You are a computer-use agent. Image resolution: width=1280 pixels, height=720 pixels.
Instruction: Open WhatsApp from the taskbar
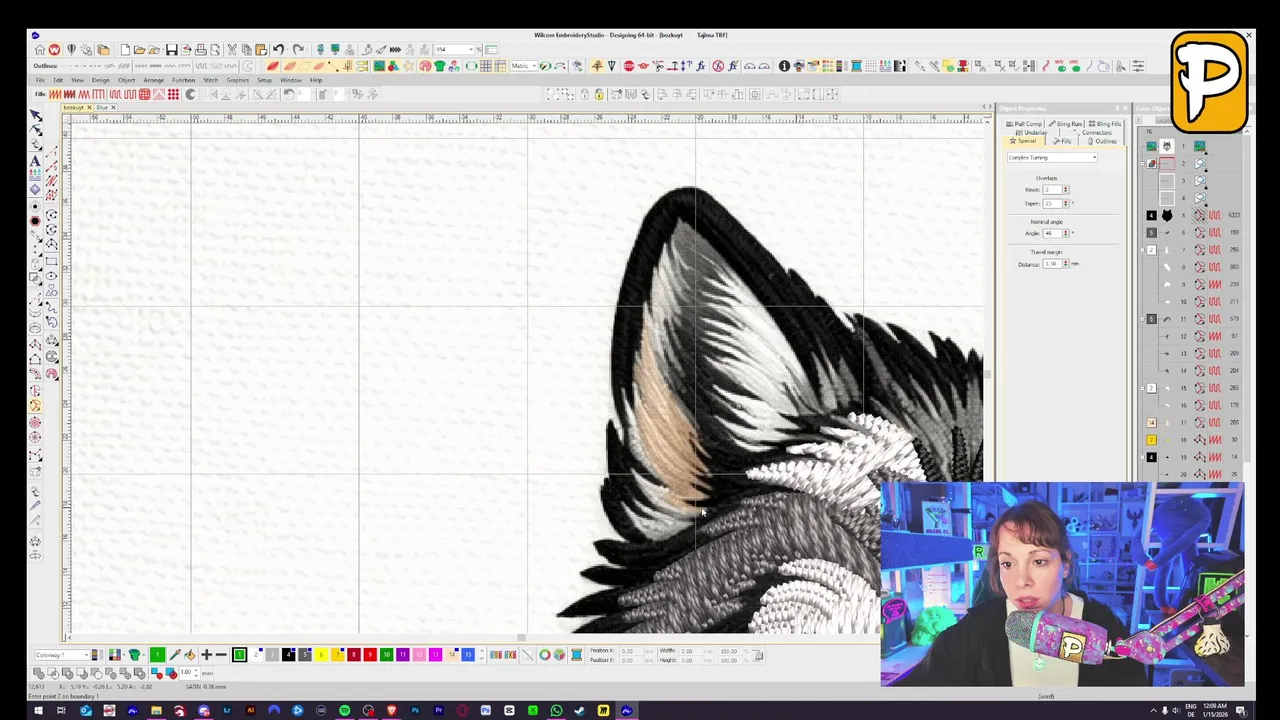(x=556, y=711)
